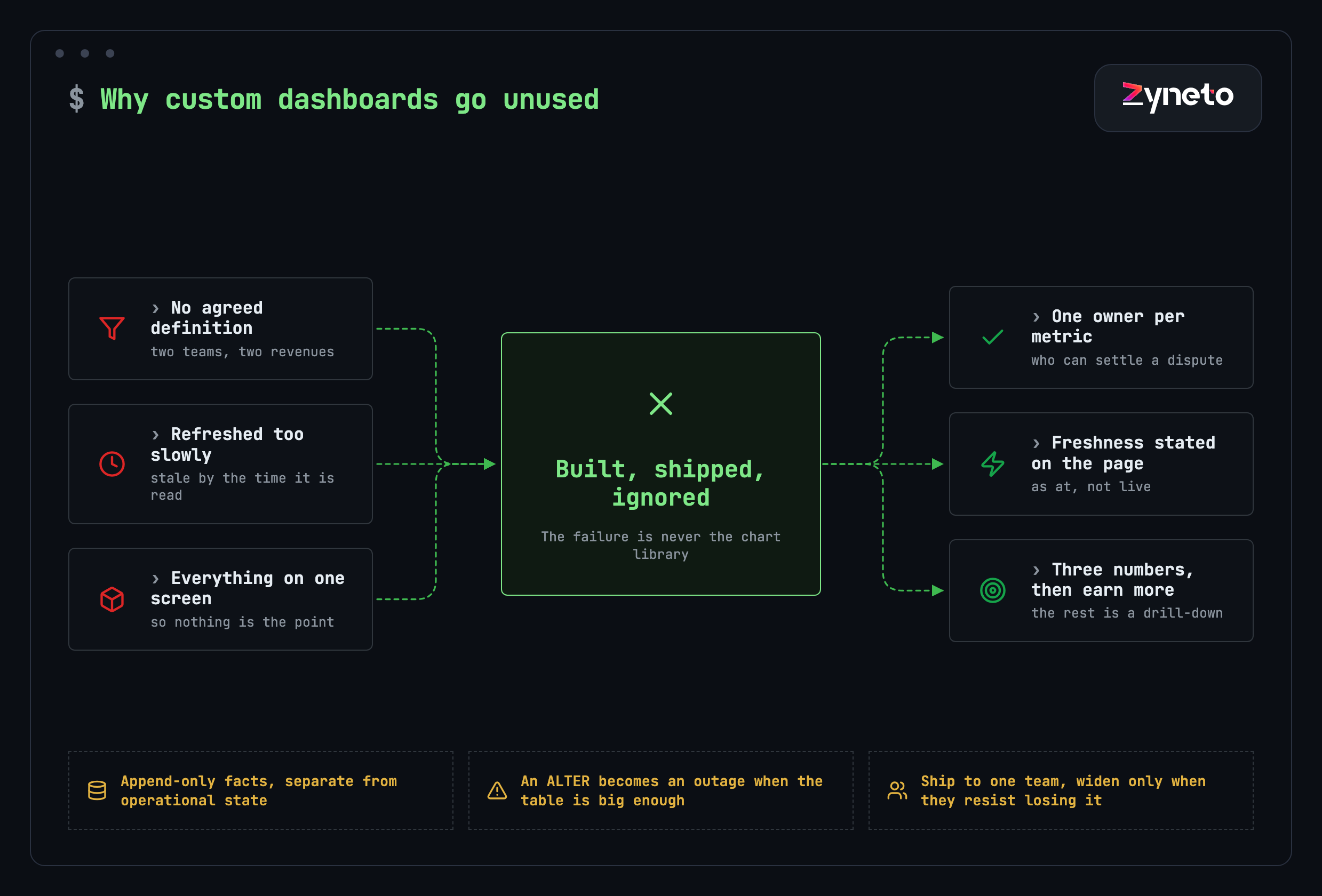
Task: Click the note An ALTER becomes an outage
Action: (672, 791)
